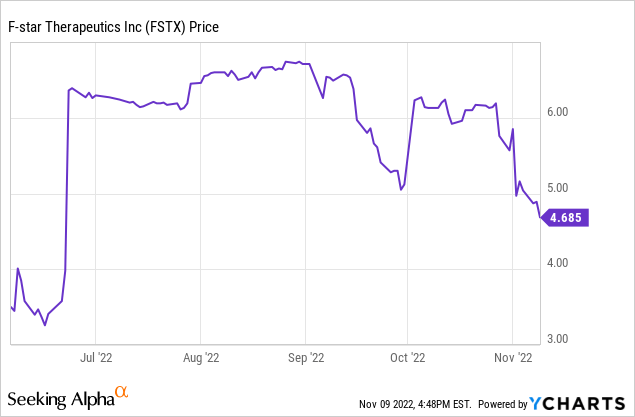
Task: Click the Seeking Alpha logo
Action: [x=62, y=399]
